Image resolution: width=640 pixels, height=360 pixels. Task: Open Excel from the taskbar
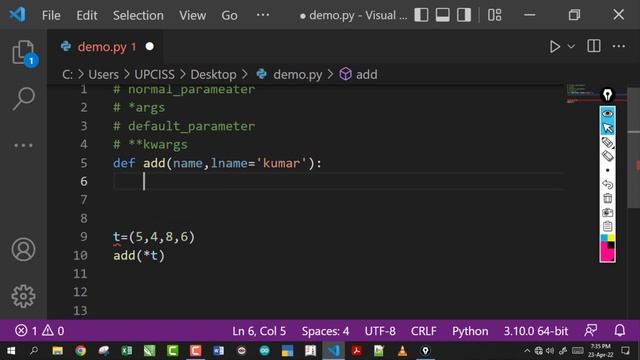point(127,351)
